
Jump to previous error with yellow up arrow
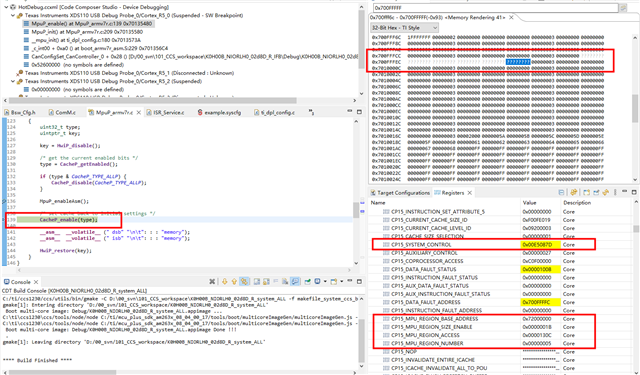tap(234, 282)
